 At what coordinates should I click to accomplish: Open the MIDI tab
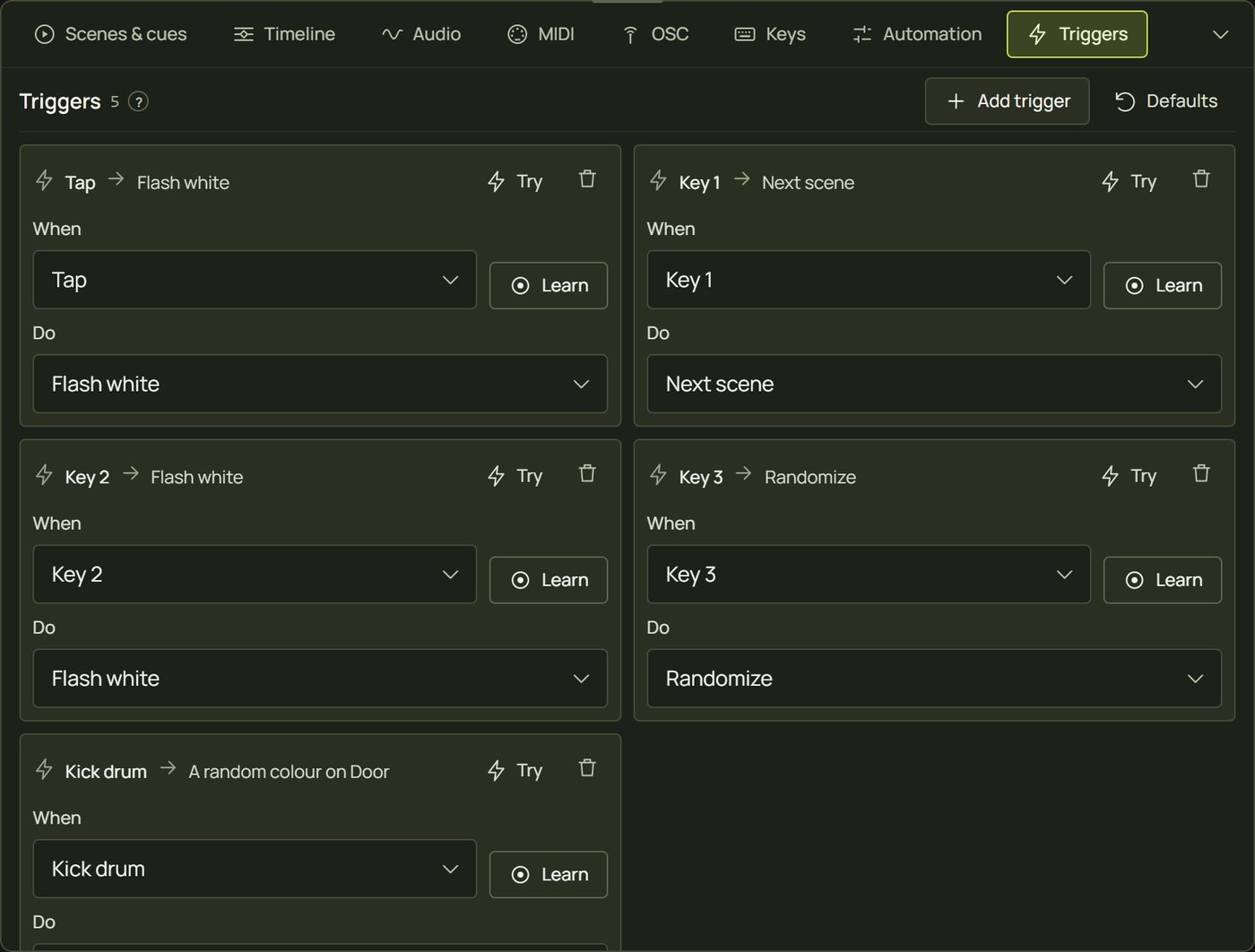(x=541, y=34)
